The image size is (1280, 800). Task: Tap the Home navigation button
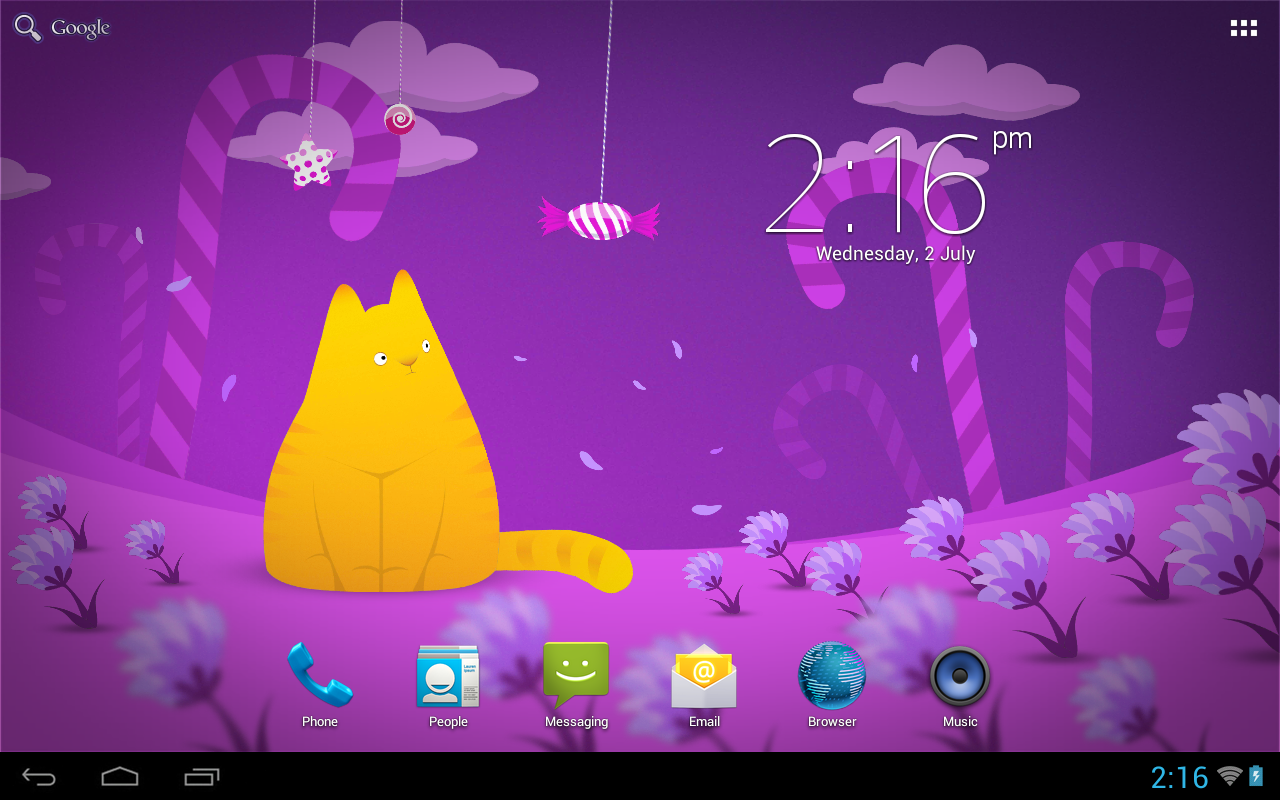pos(120,777)
